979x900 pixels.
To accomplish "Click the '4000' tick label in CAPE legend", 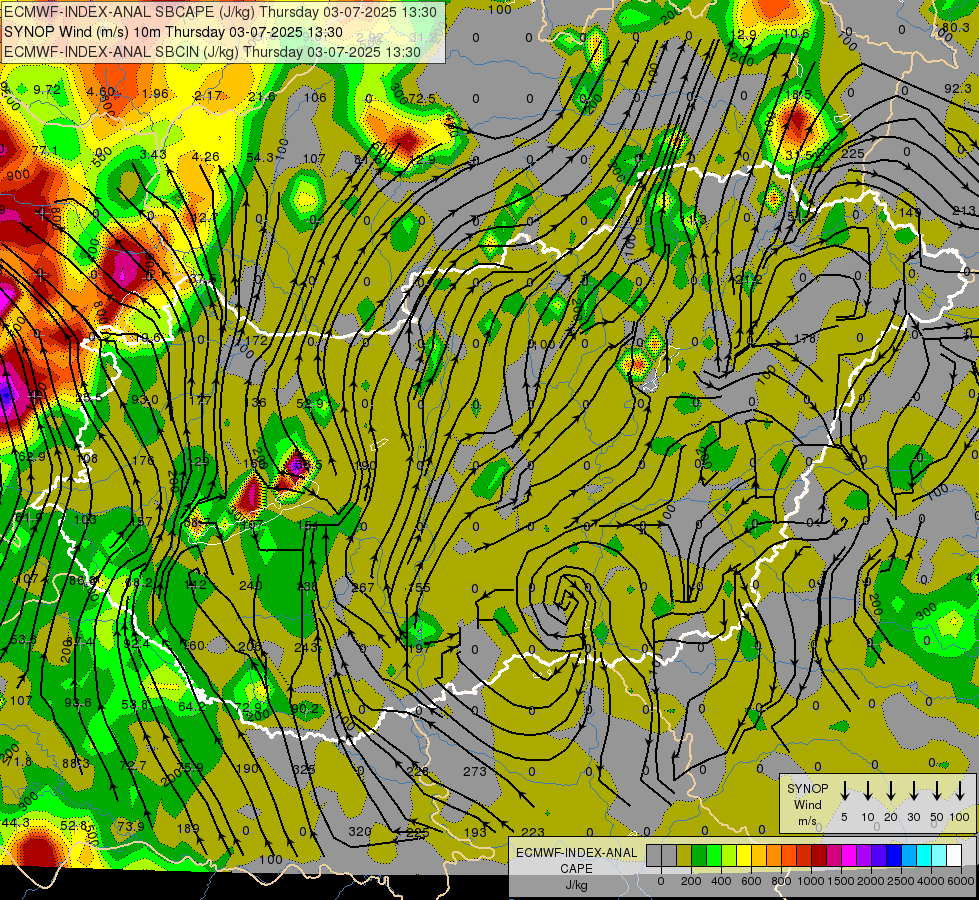I will pyautogui.click(x=932, y=881).
